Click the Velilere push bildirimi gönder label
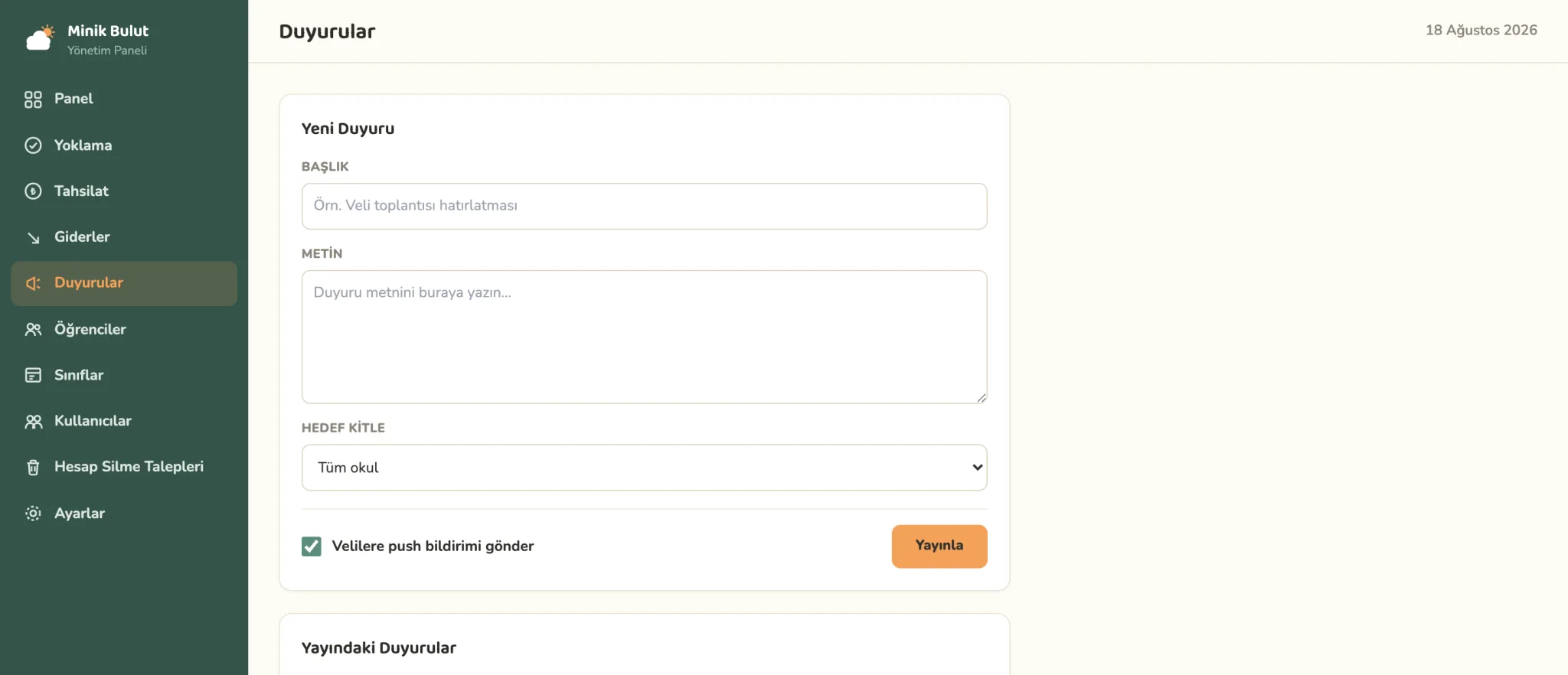 [433, 546]
